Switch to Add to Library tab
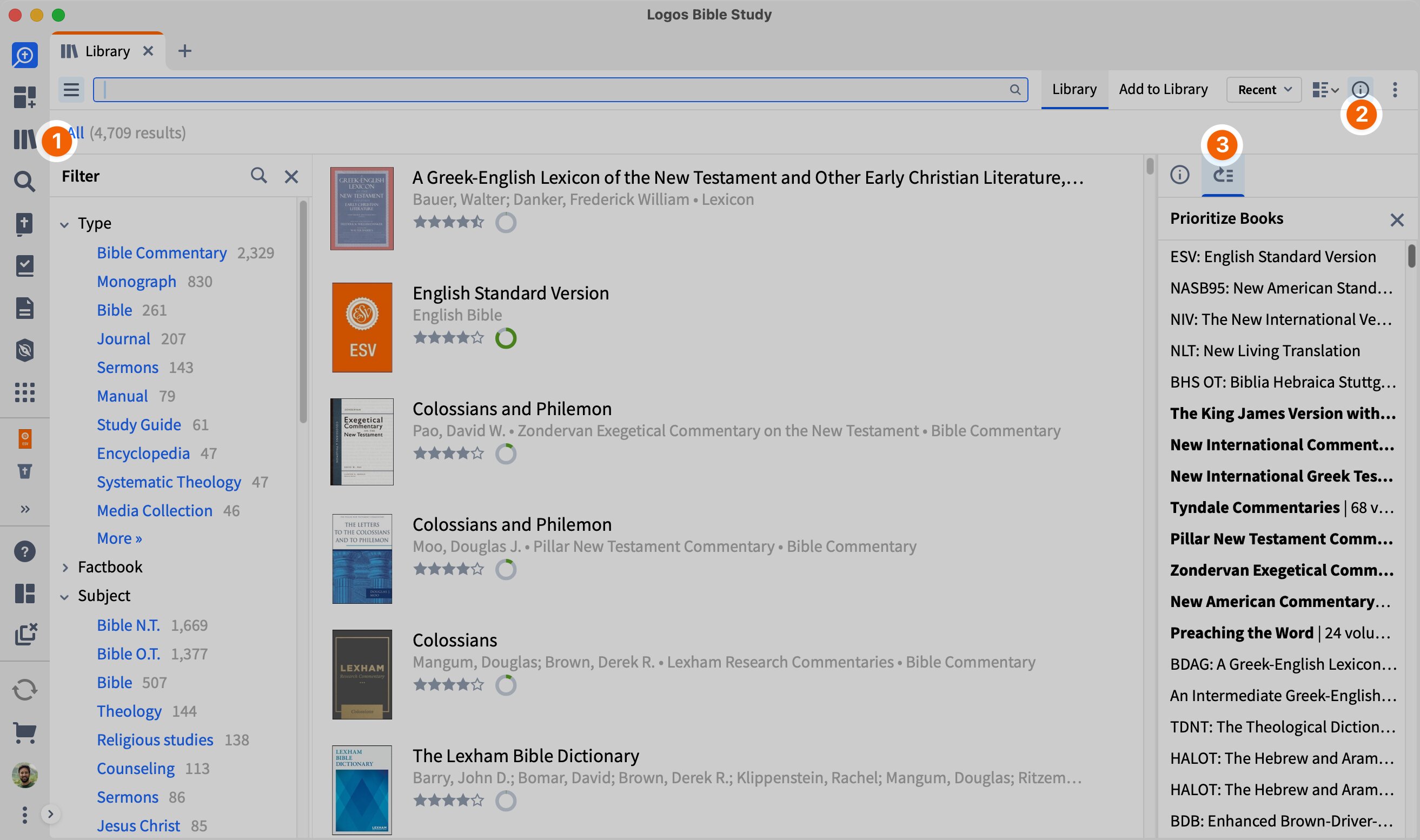Viewport: 1420px width, 840px height. (1163, 89)
